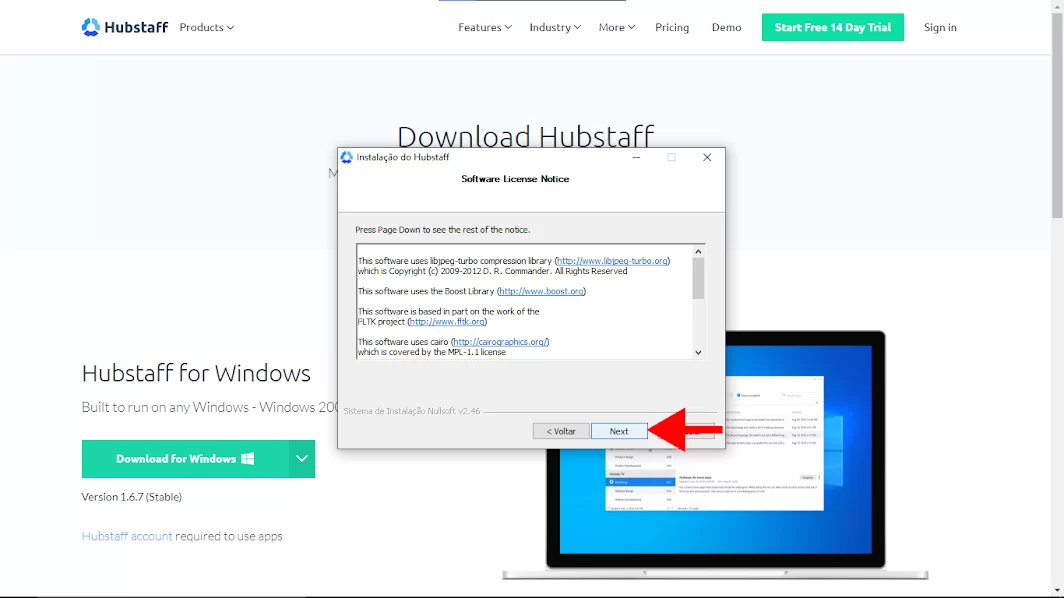This screenshot has height=598, width=1064.
Task: Open the Products dropdown menu
Action: click(206, 27)
